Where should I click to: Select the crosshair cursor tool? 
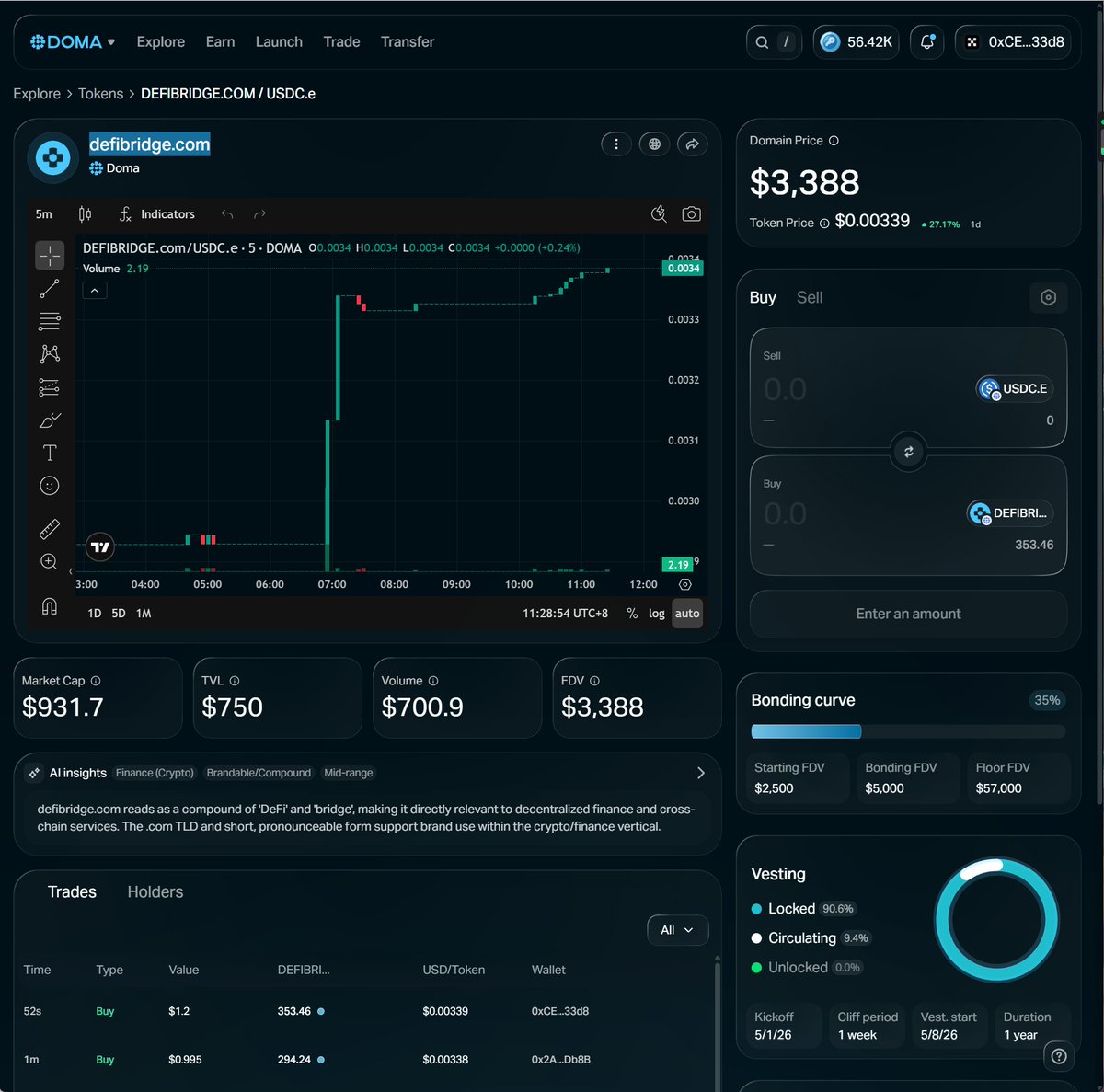point(50,255)
